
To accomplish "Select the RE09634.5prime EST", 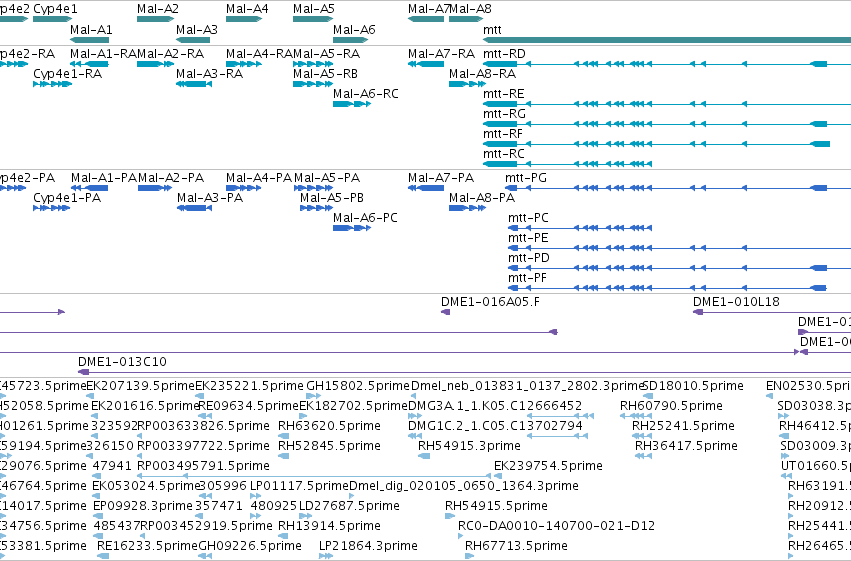I will coord(205,416).
